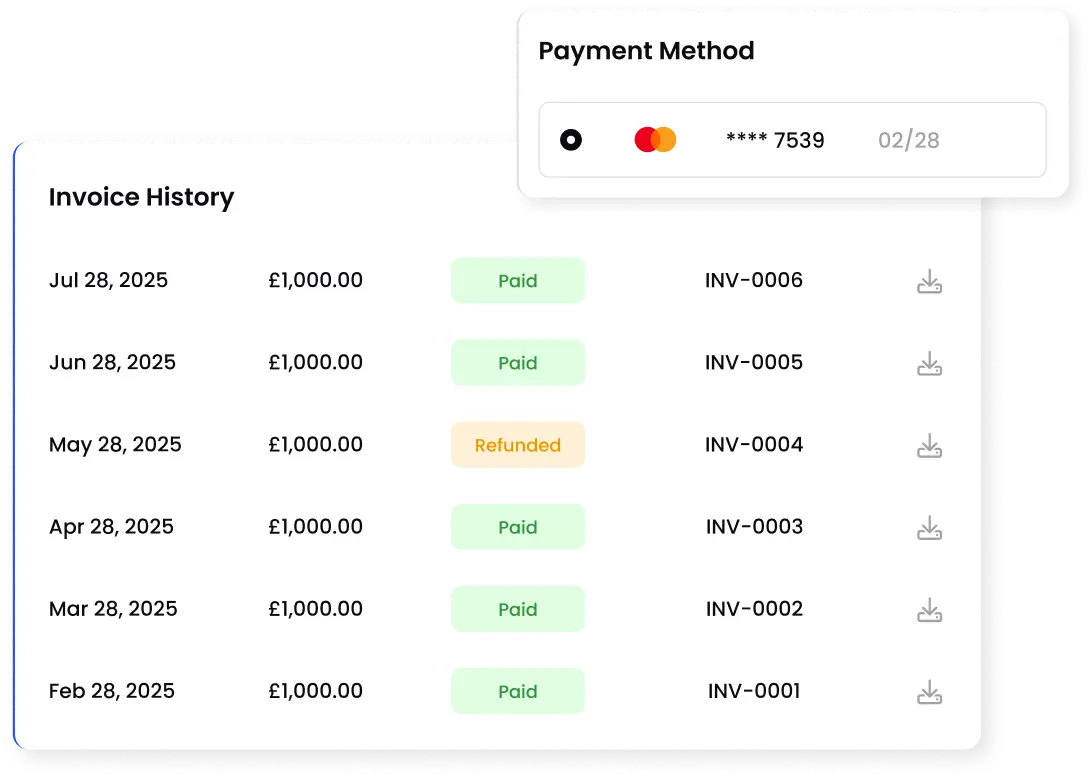Click the card expiry date 02/28
1091x780 pixels.
pos(909,140)
